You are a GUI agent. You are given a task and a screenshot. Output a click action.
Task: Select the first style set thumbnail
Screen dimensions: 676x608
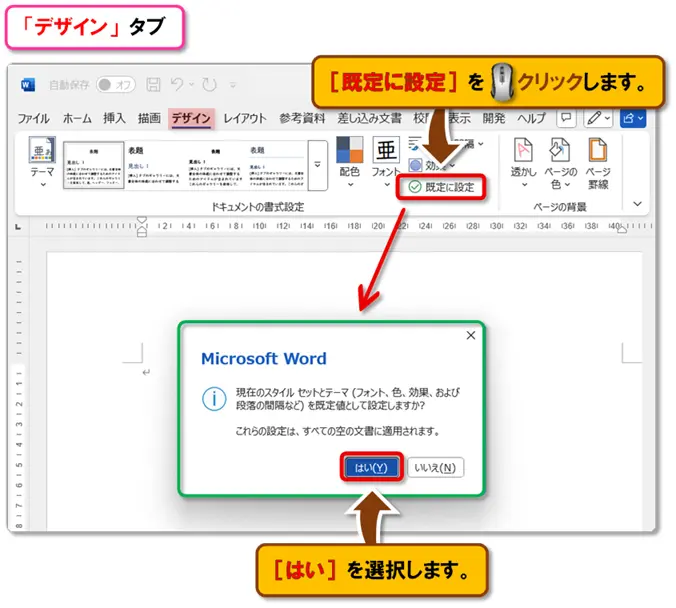coord(94,165)
